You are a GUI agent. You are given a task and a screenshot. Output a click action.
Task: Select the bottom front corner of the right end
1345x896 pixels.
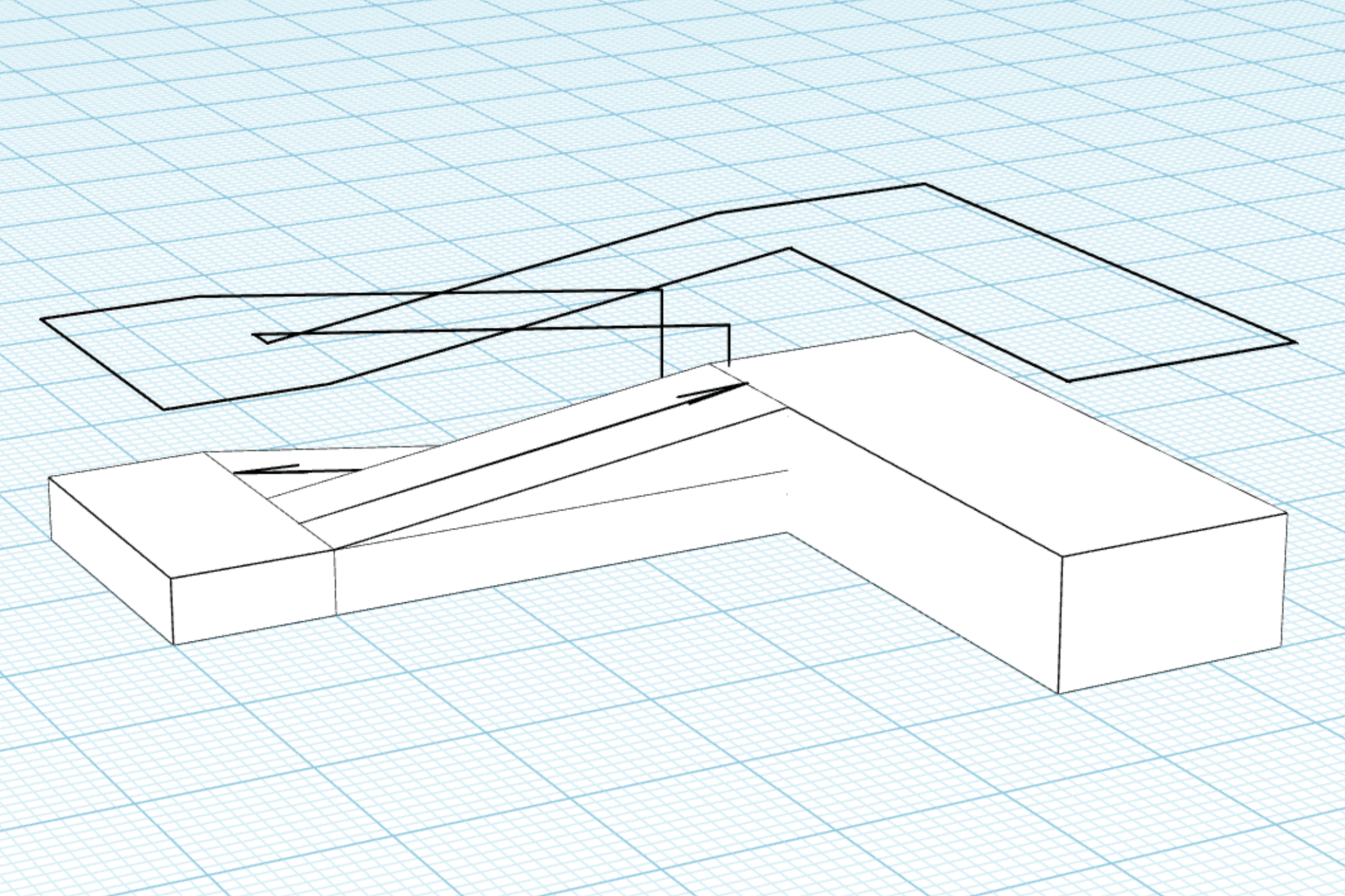1058,693
